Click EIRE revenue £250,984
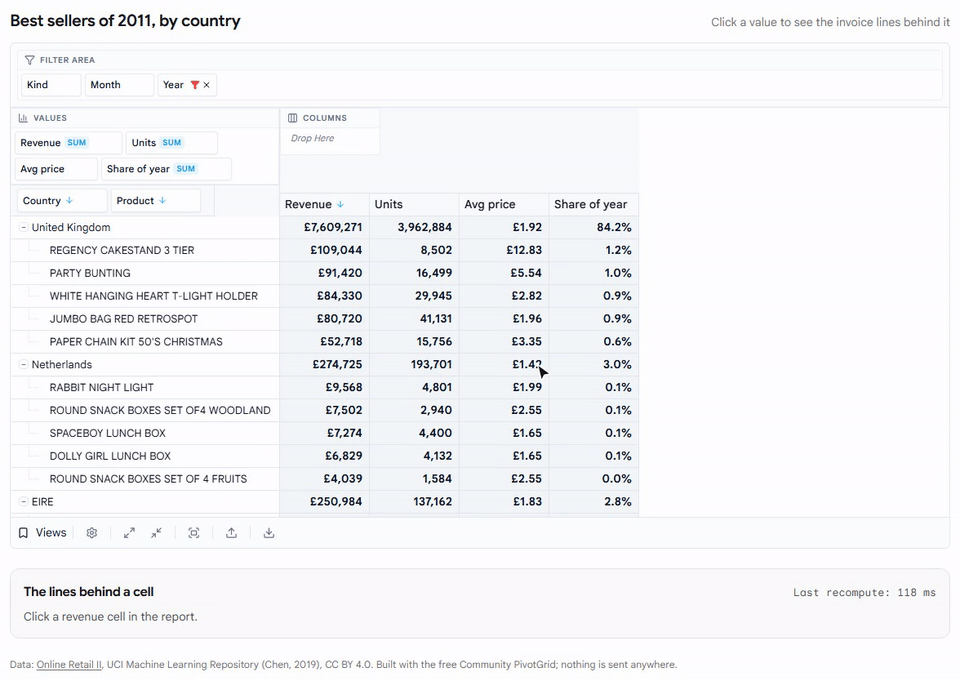Screen dimensions: 960x681 [x=324, y=502]
